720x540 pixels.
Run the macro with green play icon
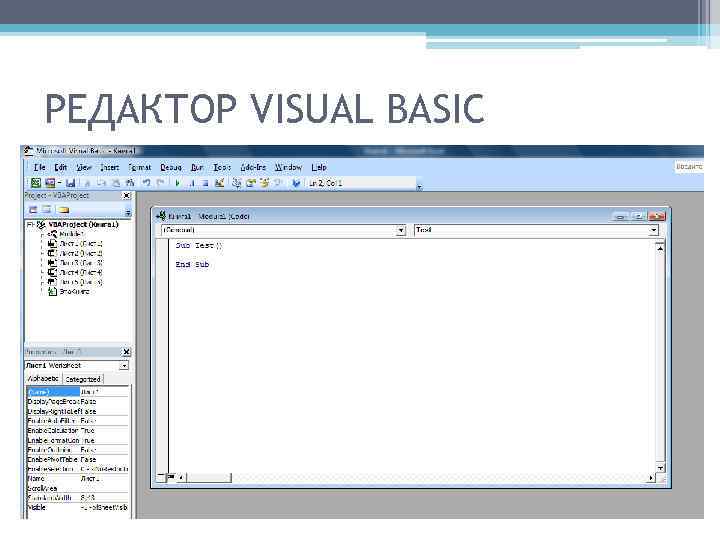[x=178, y=183]
